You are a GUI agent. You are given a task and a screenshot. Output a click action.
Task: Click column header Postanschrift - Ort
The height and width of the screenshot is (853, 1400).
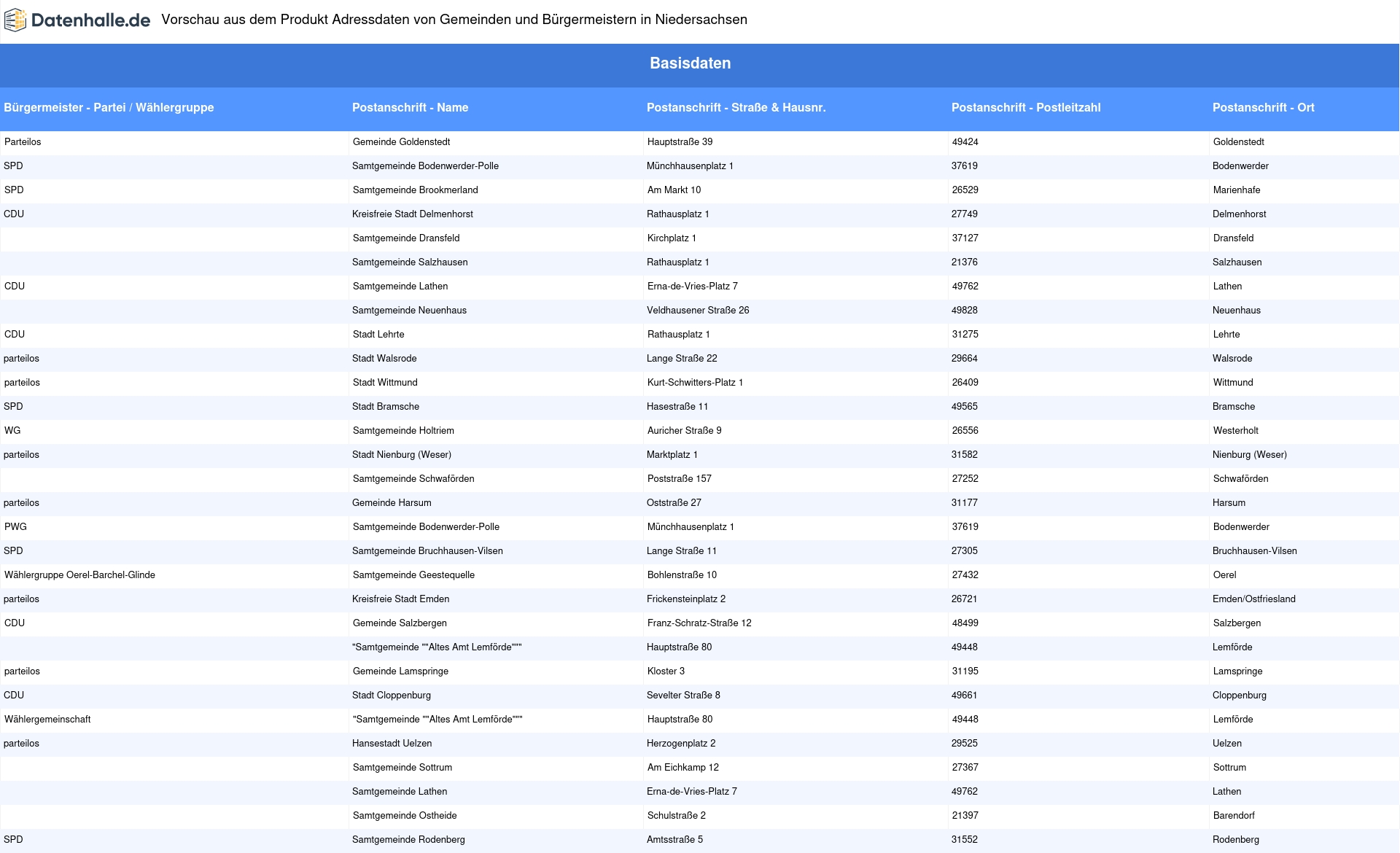[1263, 107]
